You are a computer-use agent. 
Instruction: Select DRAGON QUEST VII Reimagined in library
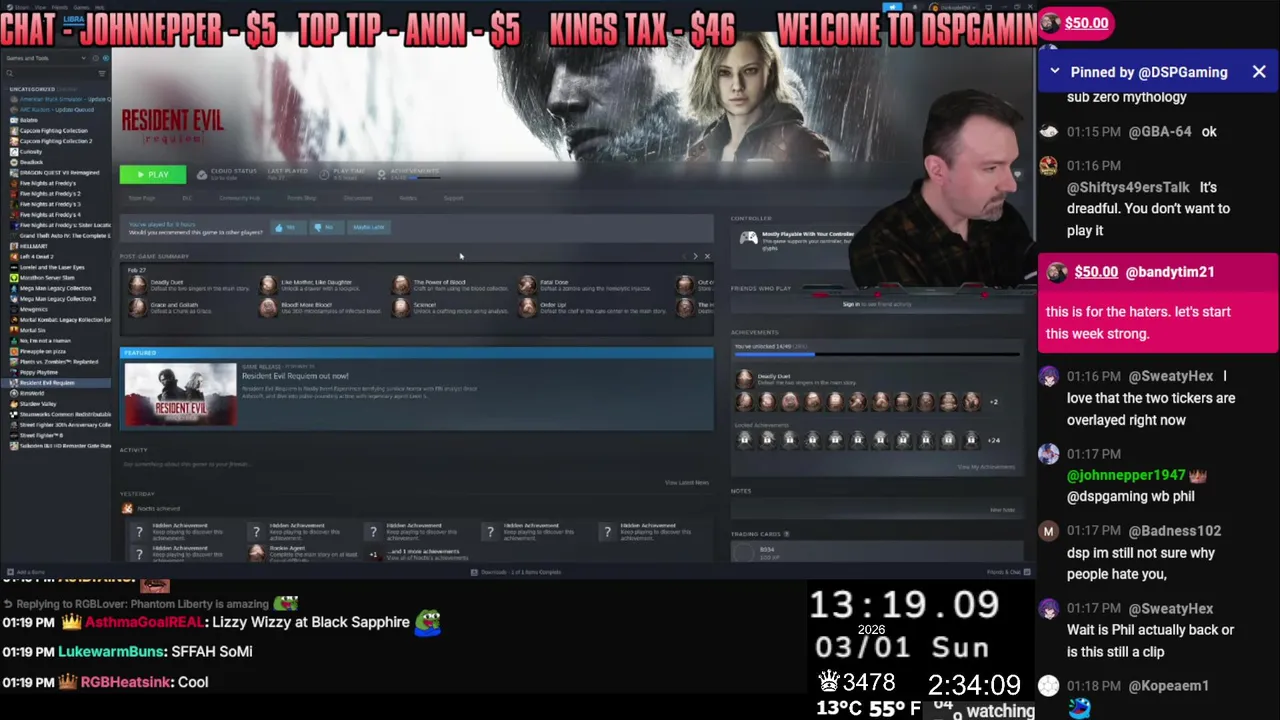pyautogui.click(x=59, y=172)
